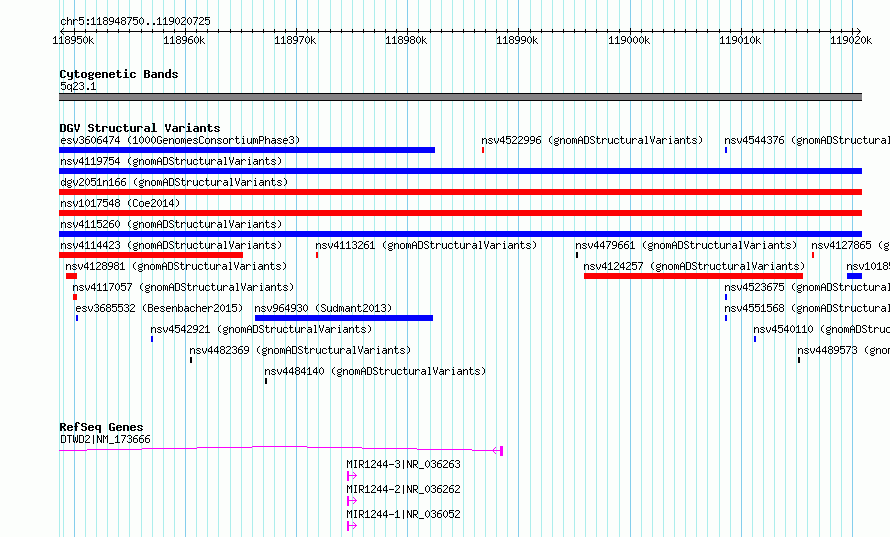Click the nsv4124257 red variant bar
Viewport: 890px width, 537px height.
point(693,276)
